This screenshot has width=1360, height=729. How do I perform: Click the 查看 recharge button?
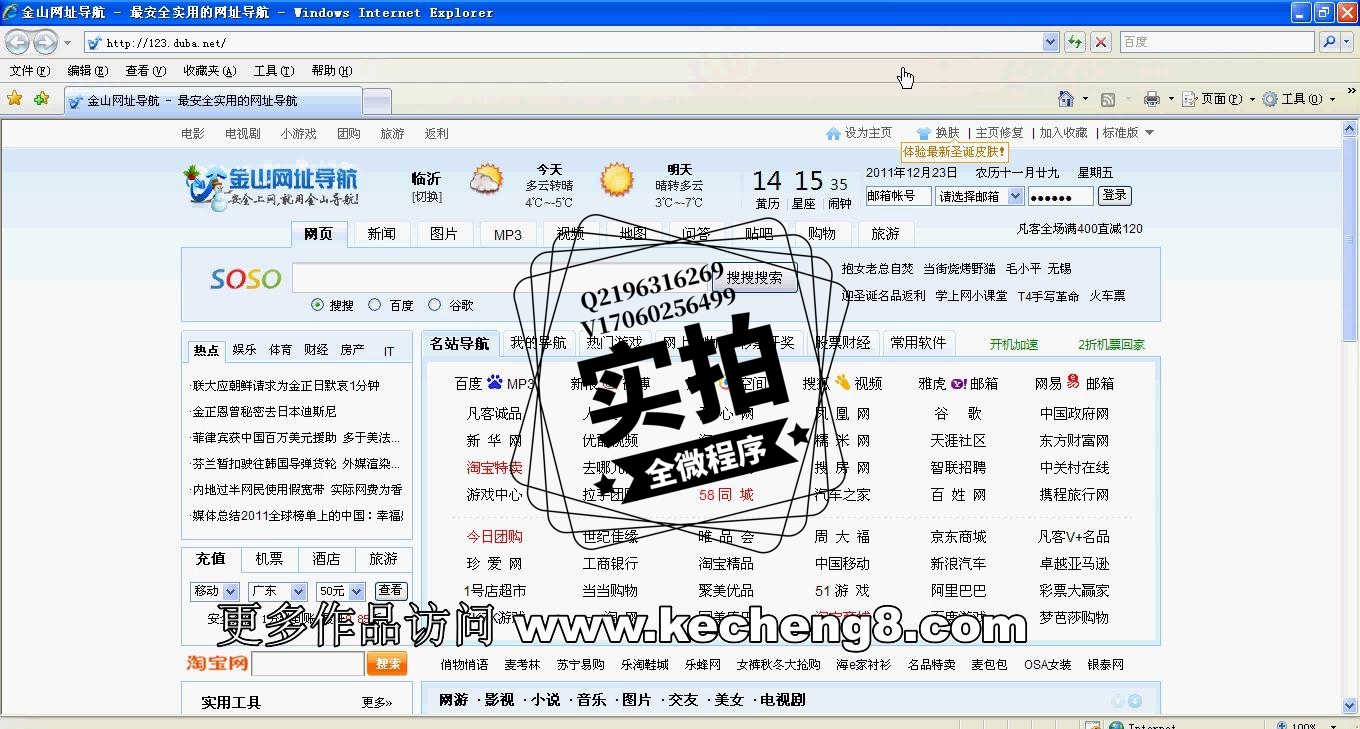click(x=390, y=591)
